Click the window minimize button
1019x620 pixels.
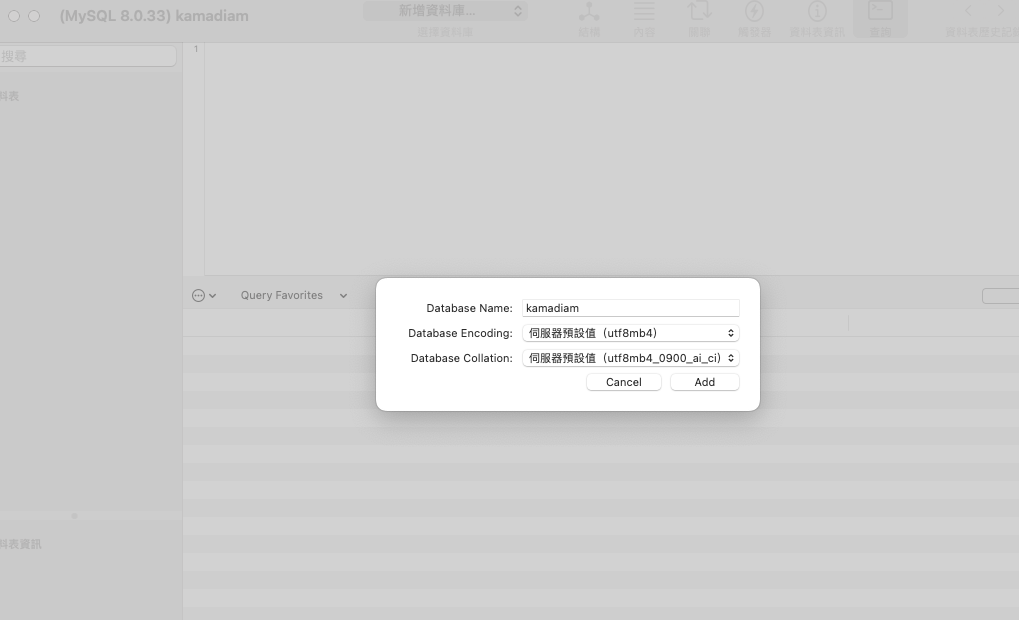[14, 16]
